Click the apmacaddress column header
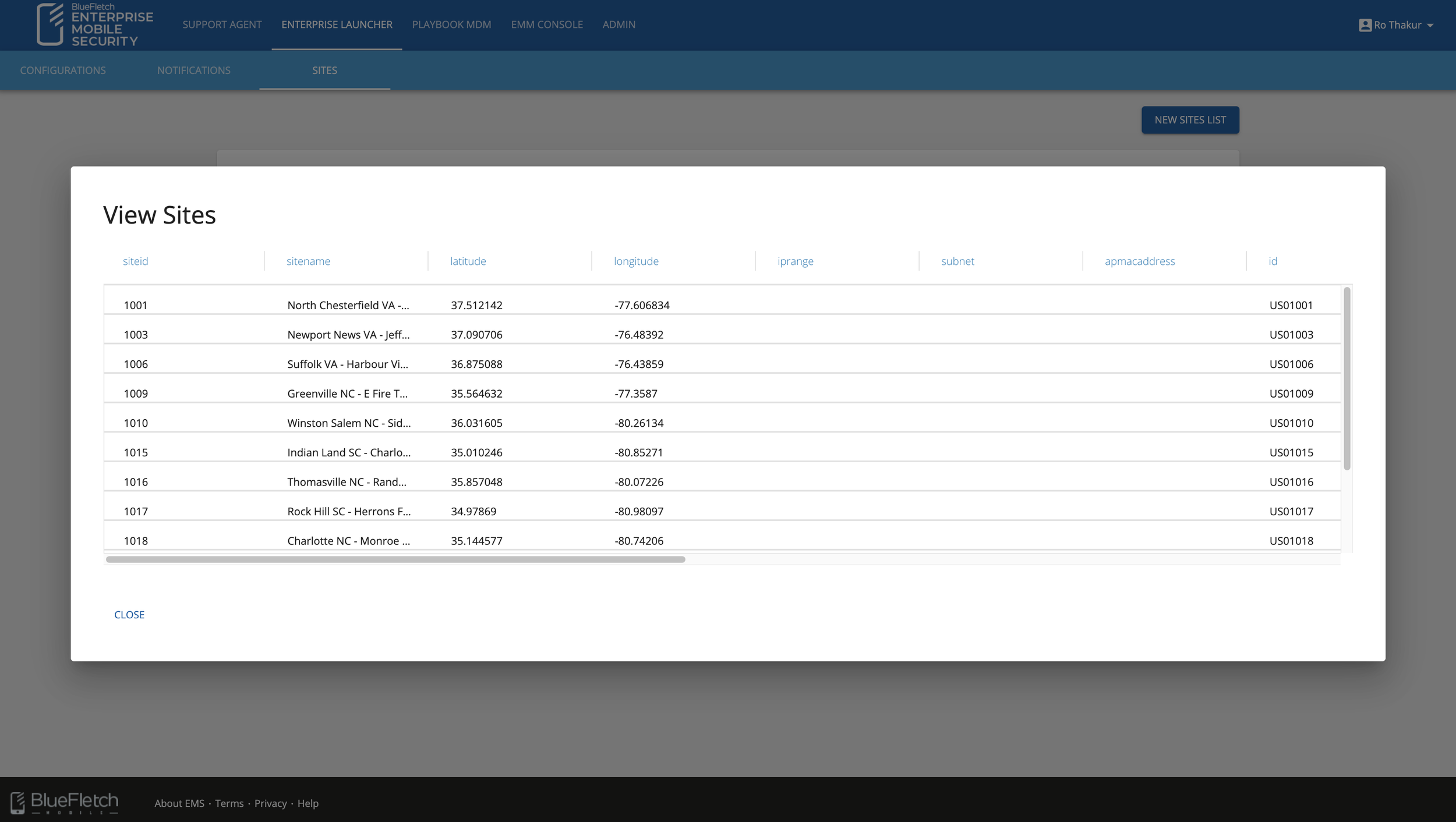This screenshot has height=822, width=1456. [1139, 261]
